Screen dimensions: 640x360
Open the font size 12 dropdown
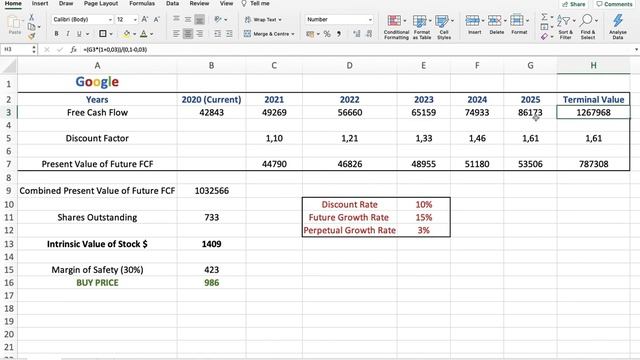[135, 20]
